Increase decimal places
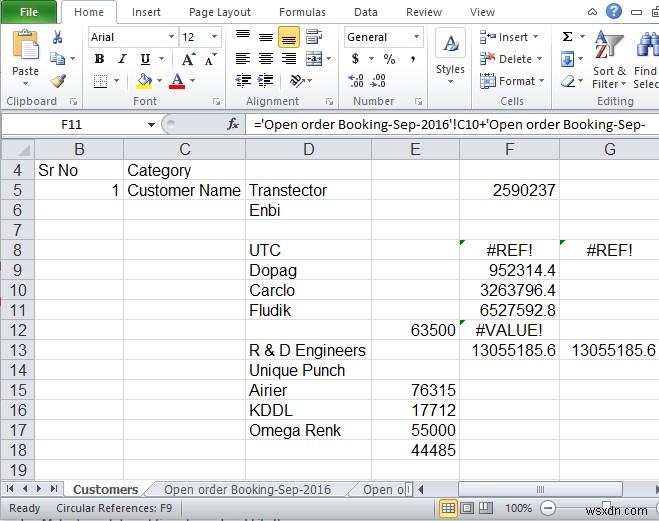Image resolution: width=659 pixels, height=521 pixels. [x=356, y=80]
